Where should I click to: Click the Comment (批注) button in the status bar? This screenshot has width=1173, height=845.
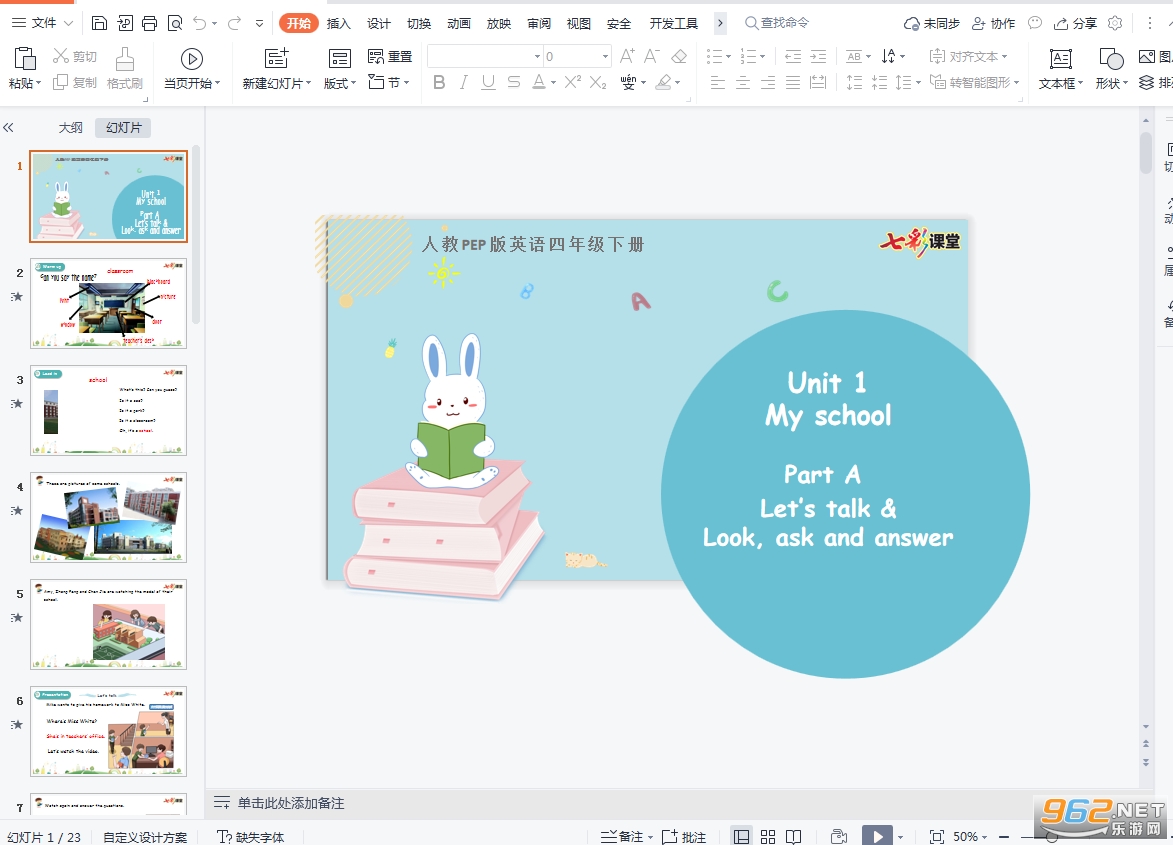click(x=684, y=837)
